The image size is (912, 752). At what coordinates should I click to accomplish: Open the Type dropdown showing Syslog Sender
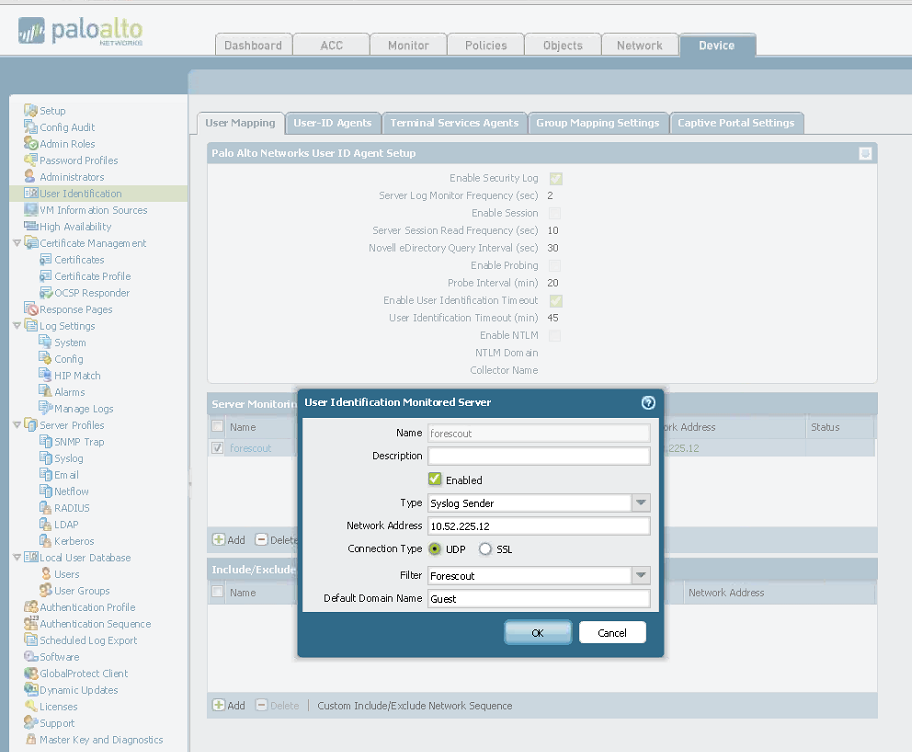[641, 503]
